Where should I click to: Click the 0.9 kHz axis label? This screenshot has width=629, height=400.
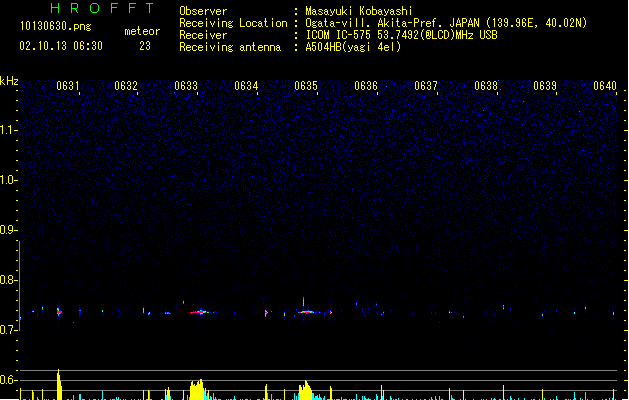(x=8, y=230)
